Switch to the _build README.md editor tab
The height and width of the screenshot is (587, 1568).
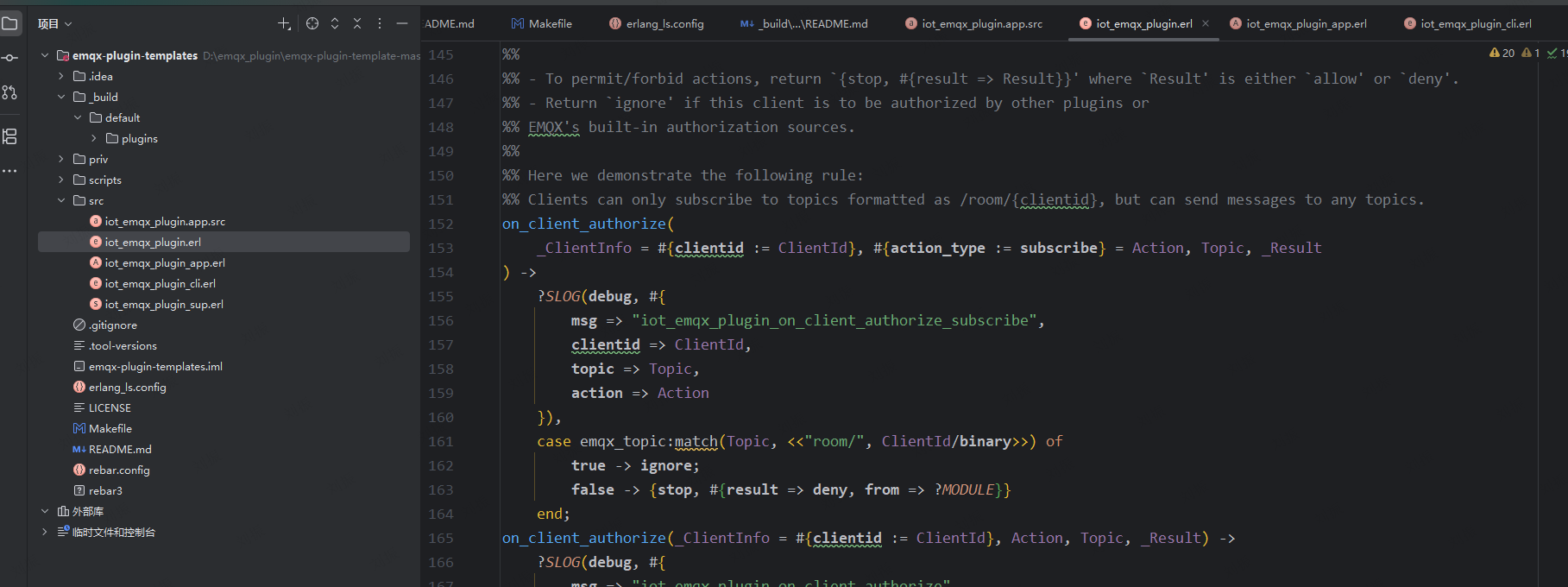coord(803,23)
